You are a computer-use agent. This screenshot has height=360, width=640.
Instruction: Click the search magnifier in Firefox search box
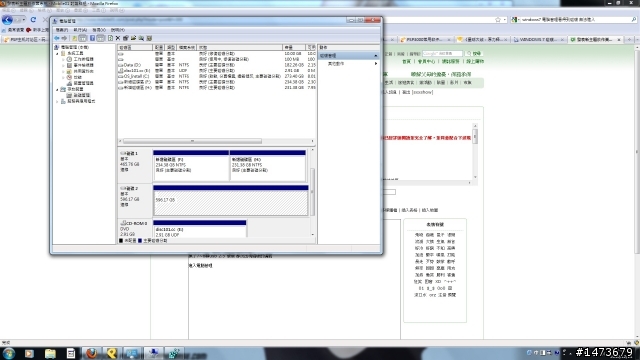coord(633,19)
